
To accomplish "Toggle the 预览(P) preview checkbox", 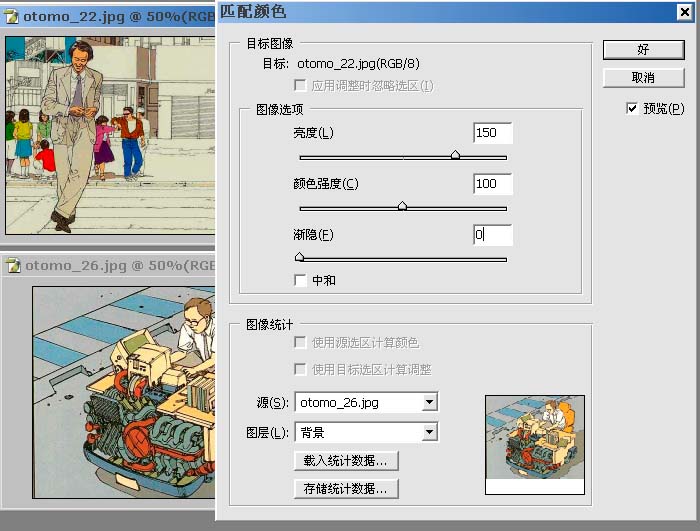I will (x=632, y=109).
